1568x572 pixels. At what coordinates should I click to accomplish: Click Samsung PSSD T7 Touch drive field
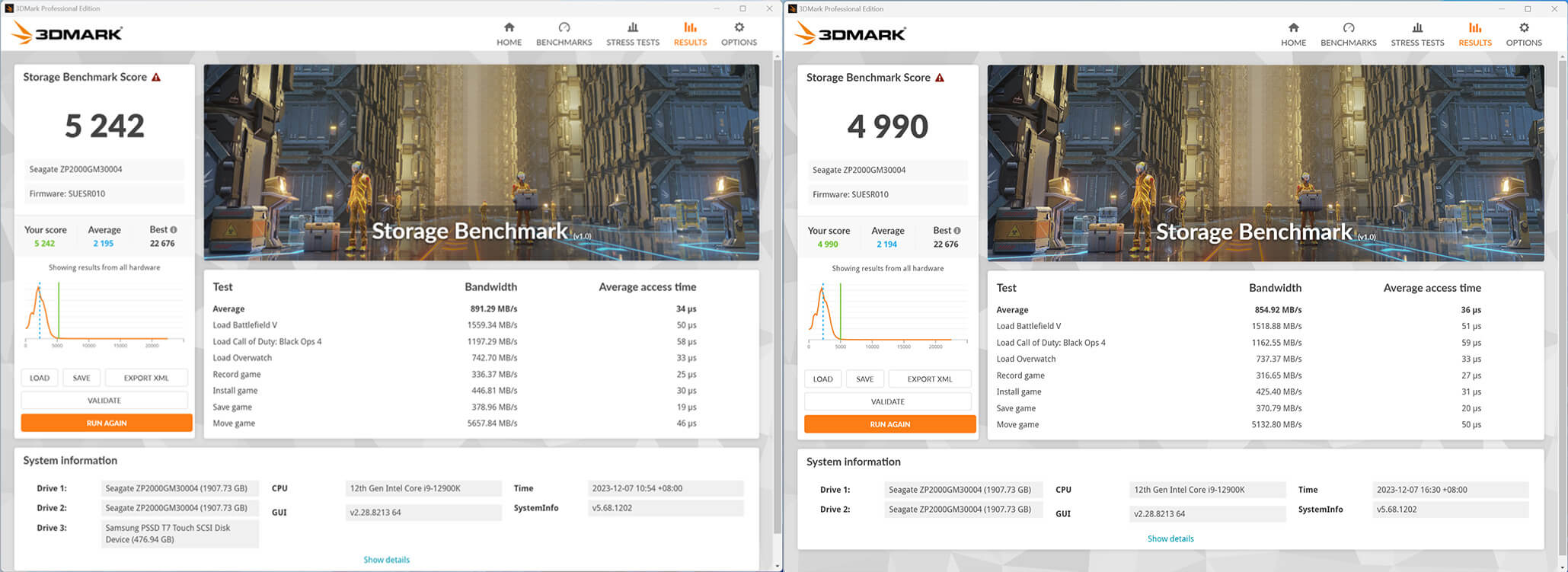coord(180,534)
